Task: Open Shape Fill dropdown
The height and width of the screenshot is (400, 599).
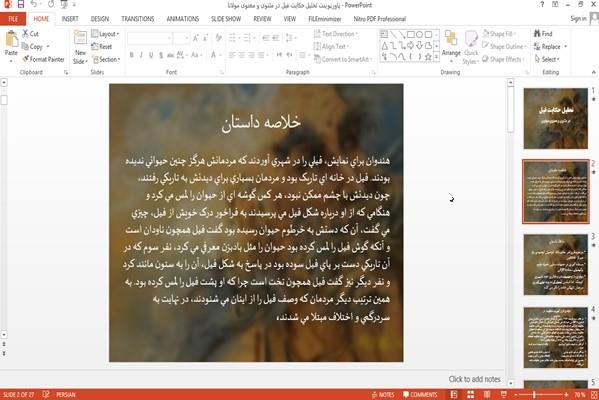Action: [499, 34]
